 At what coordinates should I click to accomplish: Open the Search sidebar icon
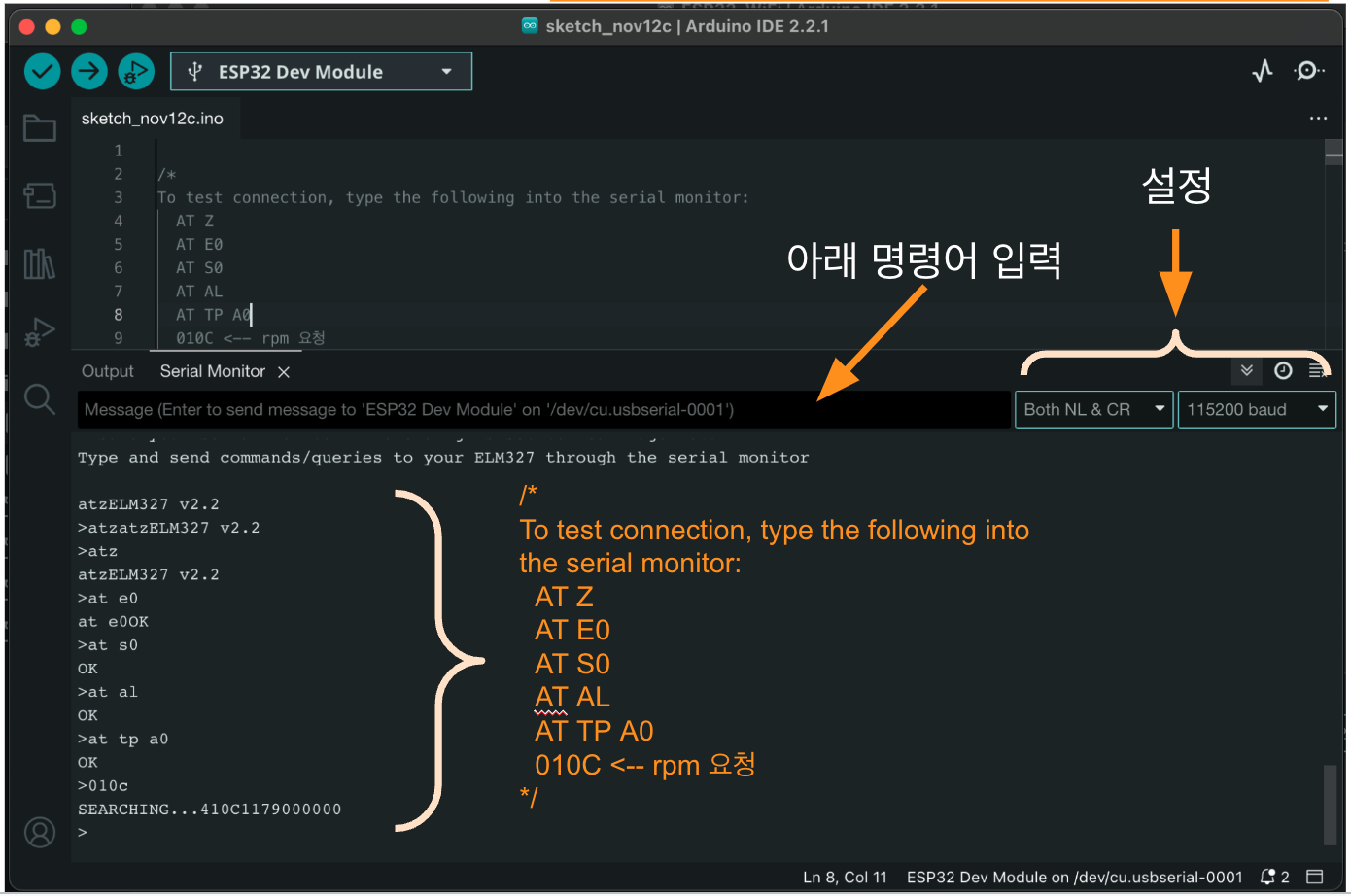click(40, 398)
